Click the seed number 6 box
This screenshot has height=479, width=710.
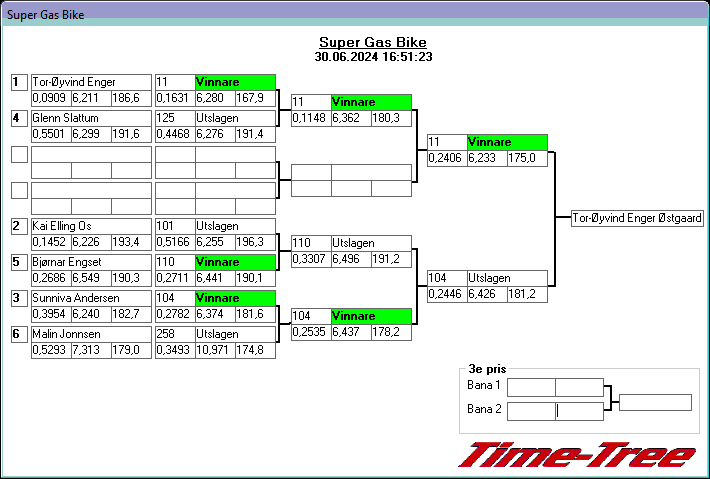point(19,335)
